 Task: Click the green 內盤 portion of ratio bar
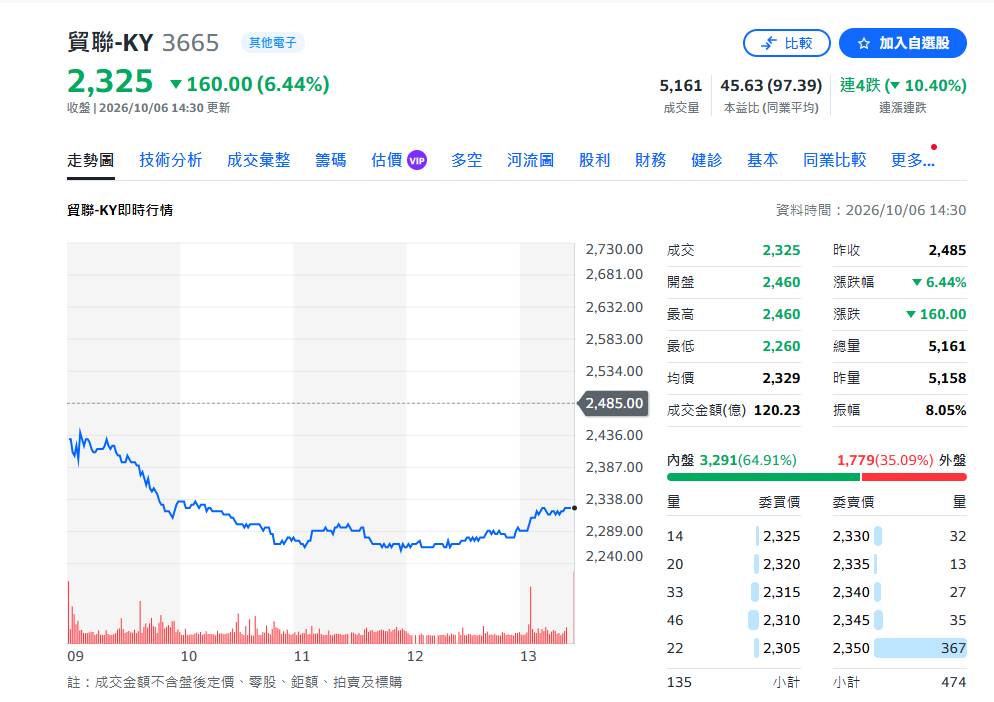(x=763, y=477)
